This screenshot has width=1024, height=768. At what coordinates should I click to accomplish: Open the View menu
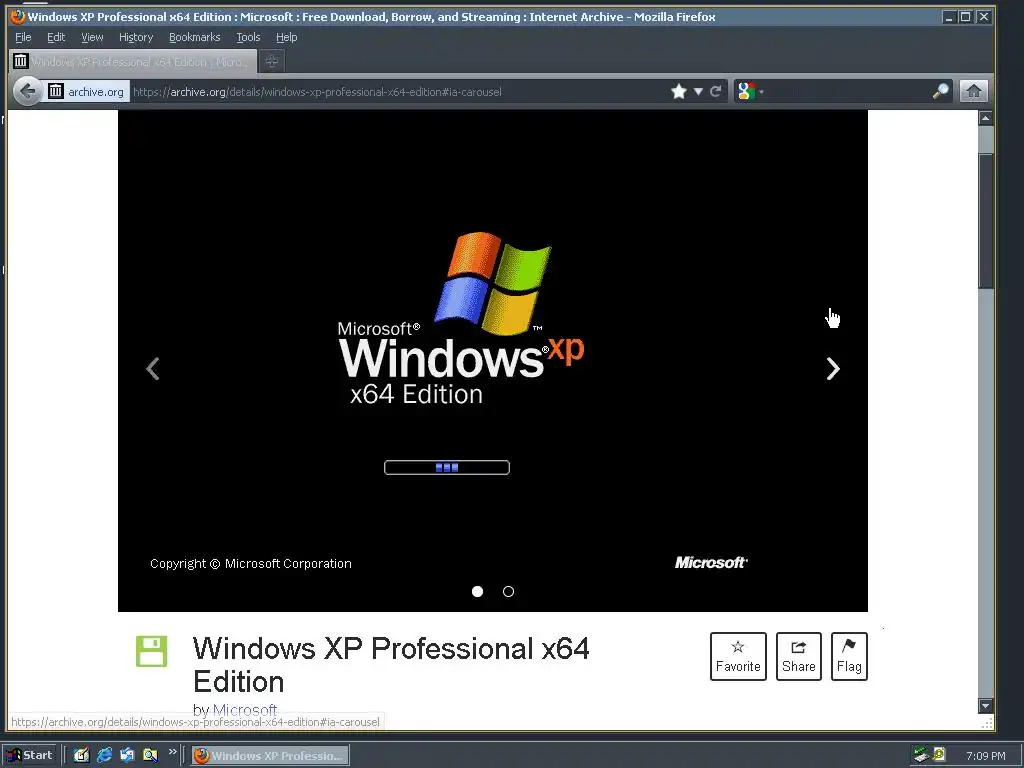click(92, 37)
